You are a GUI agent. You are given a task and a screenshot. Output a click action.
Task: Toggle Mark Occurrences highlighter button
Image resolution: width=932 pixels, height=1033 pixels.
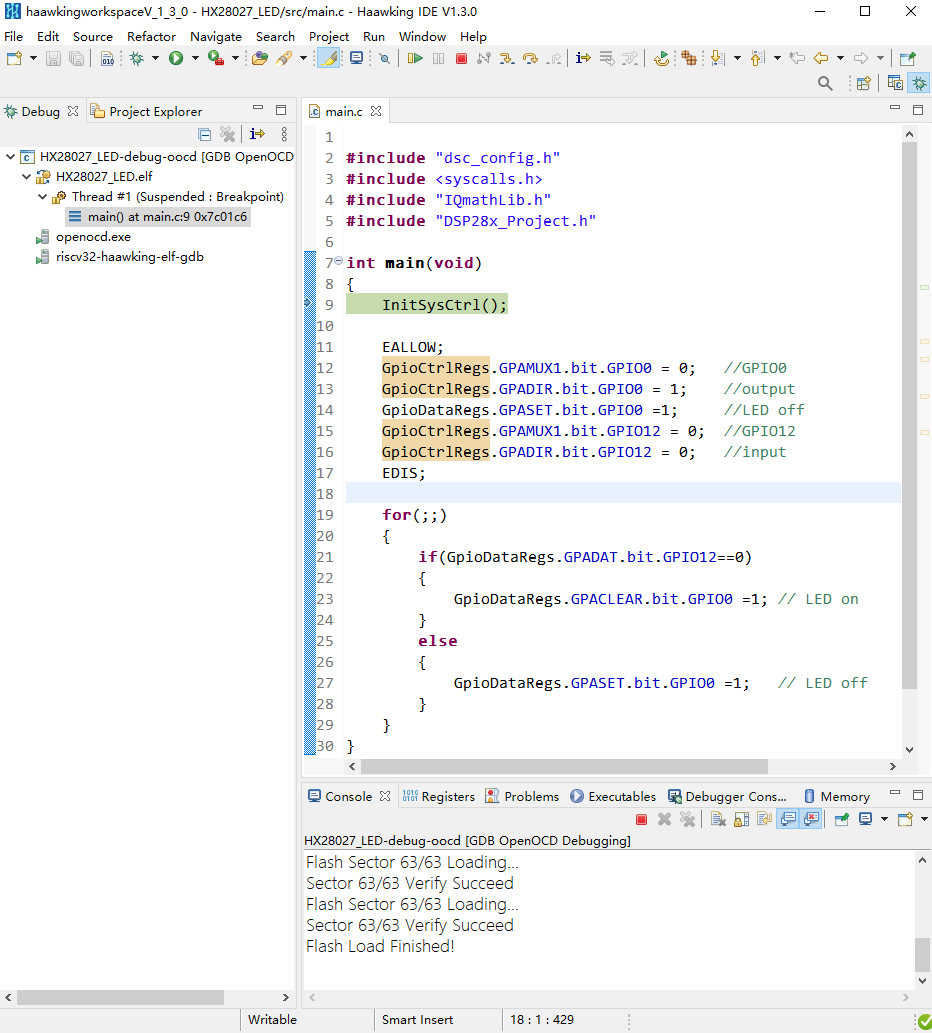pos(328,59)
